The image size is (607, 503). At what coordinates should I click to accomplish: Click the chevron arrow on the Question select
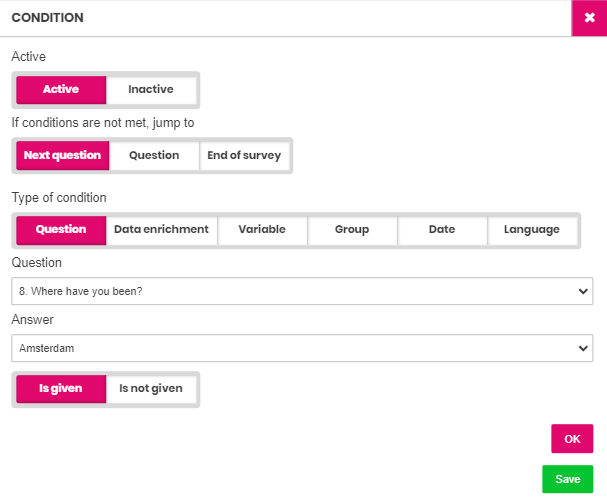click(583, 291)
